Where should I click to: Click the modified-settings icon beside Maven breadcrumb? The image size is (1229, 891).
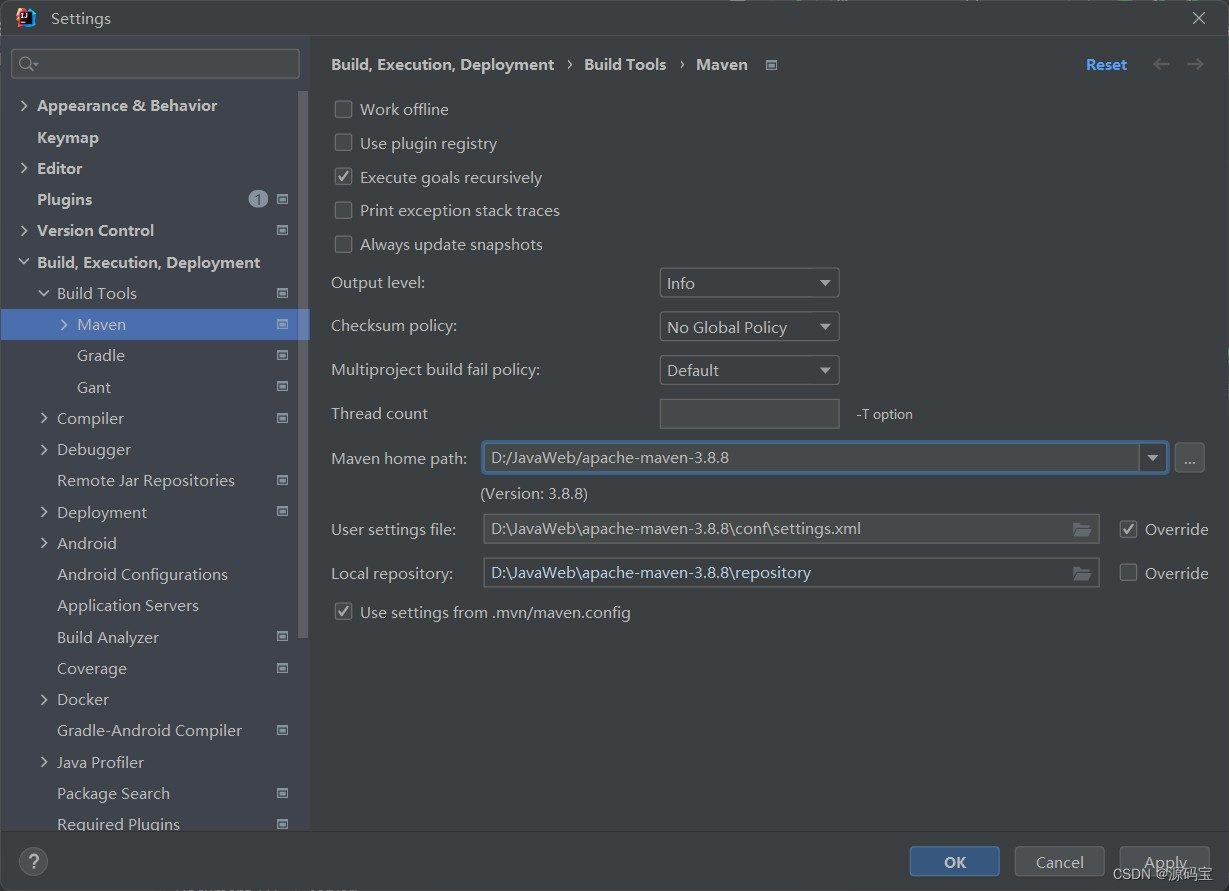tap(770, 64)
